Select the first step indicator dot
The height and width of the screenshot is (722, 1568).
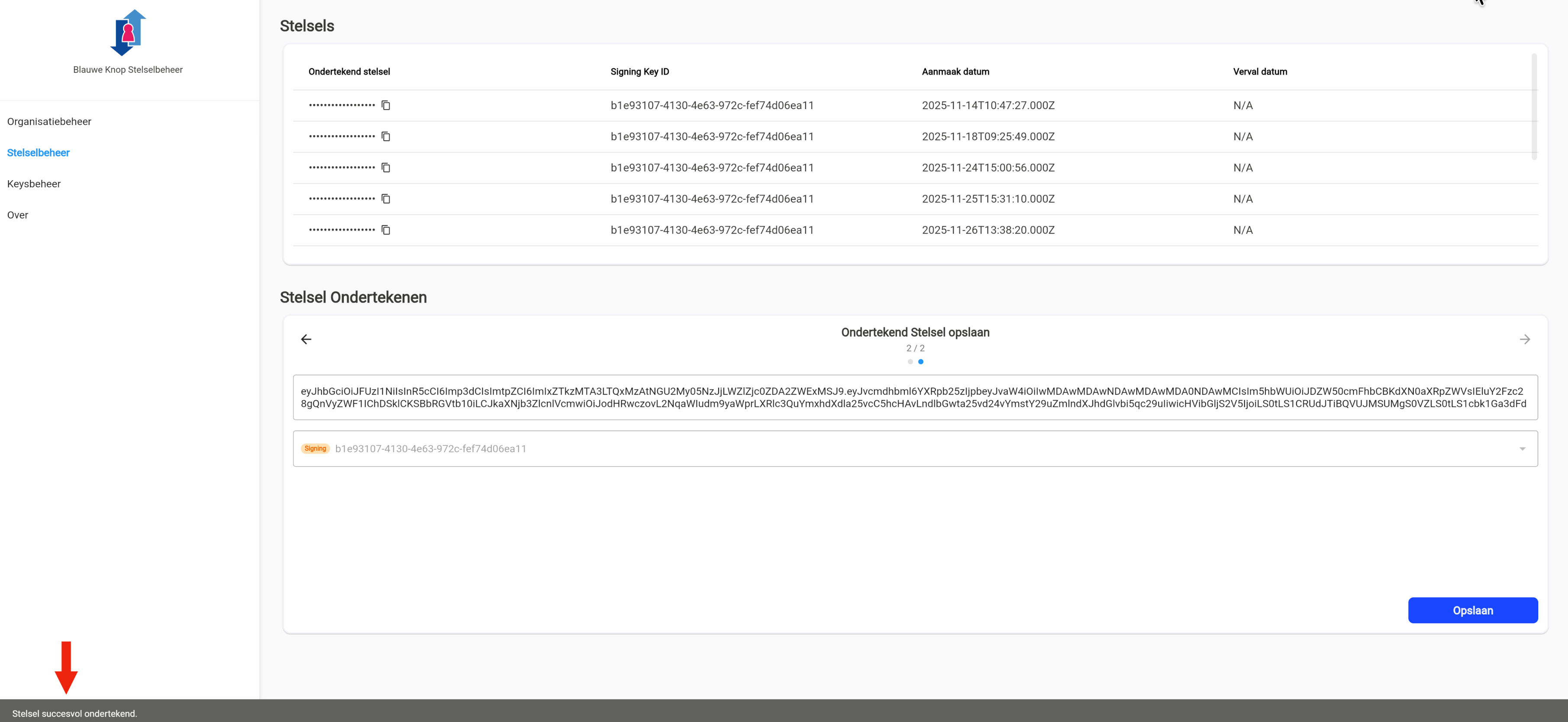[x=910, y=361]
